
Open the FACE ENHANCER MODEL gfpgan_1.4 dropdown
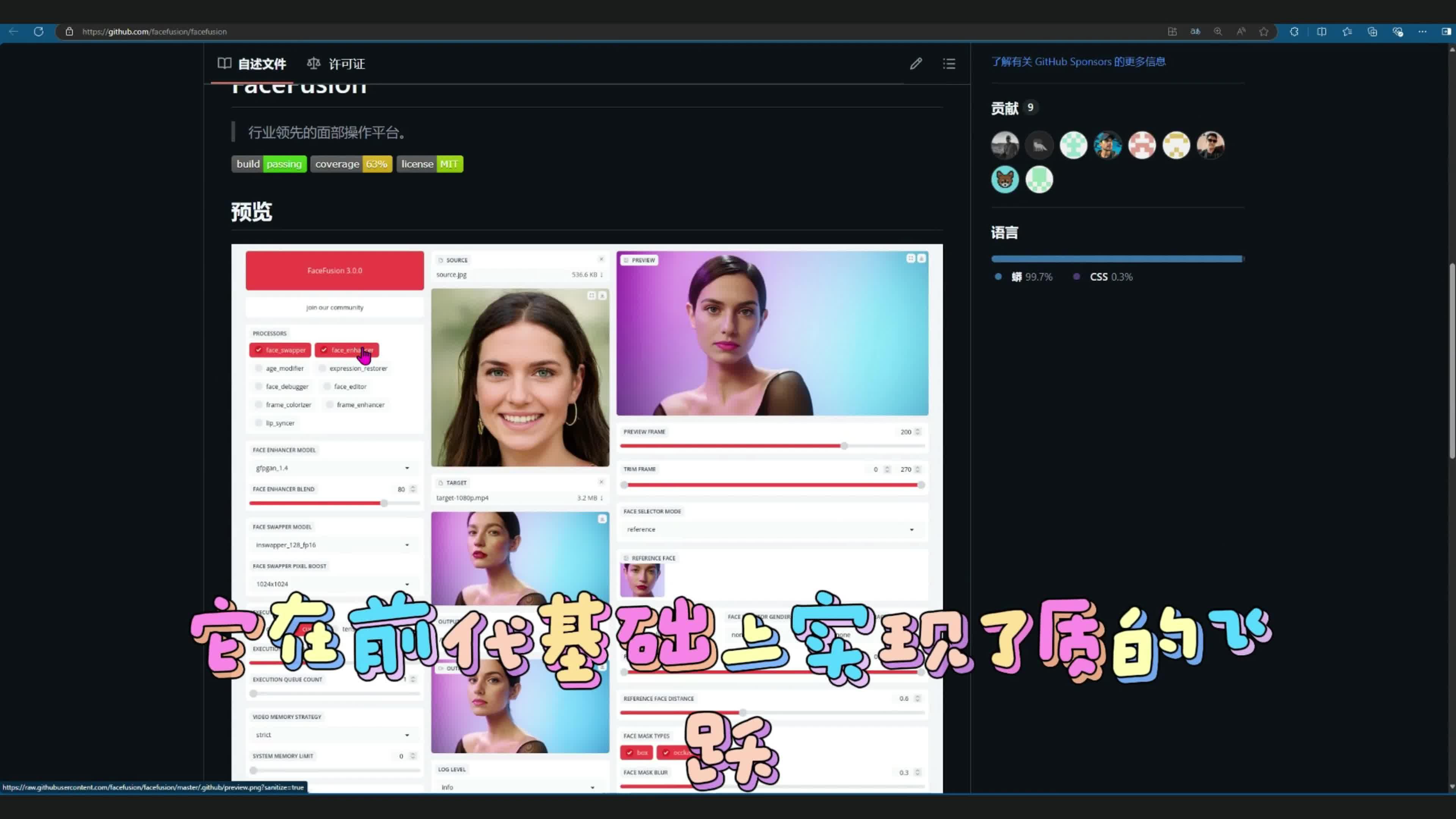(x=406, y=468)
